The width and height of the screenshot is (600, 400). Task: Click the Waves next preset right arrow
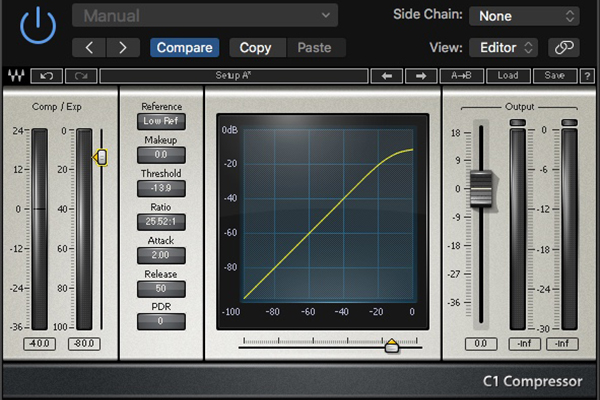tap(421, 76)
